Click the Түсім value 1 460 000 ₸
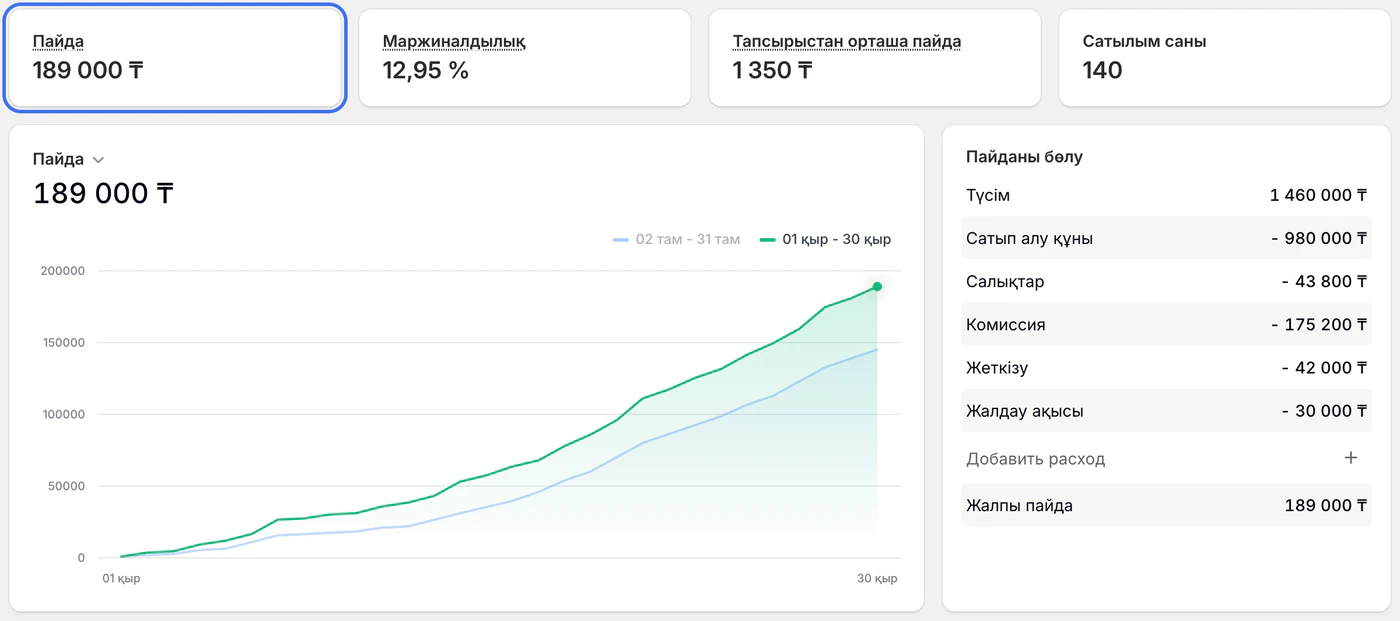 [x=1318, y=195]
